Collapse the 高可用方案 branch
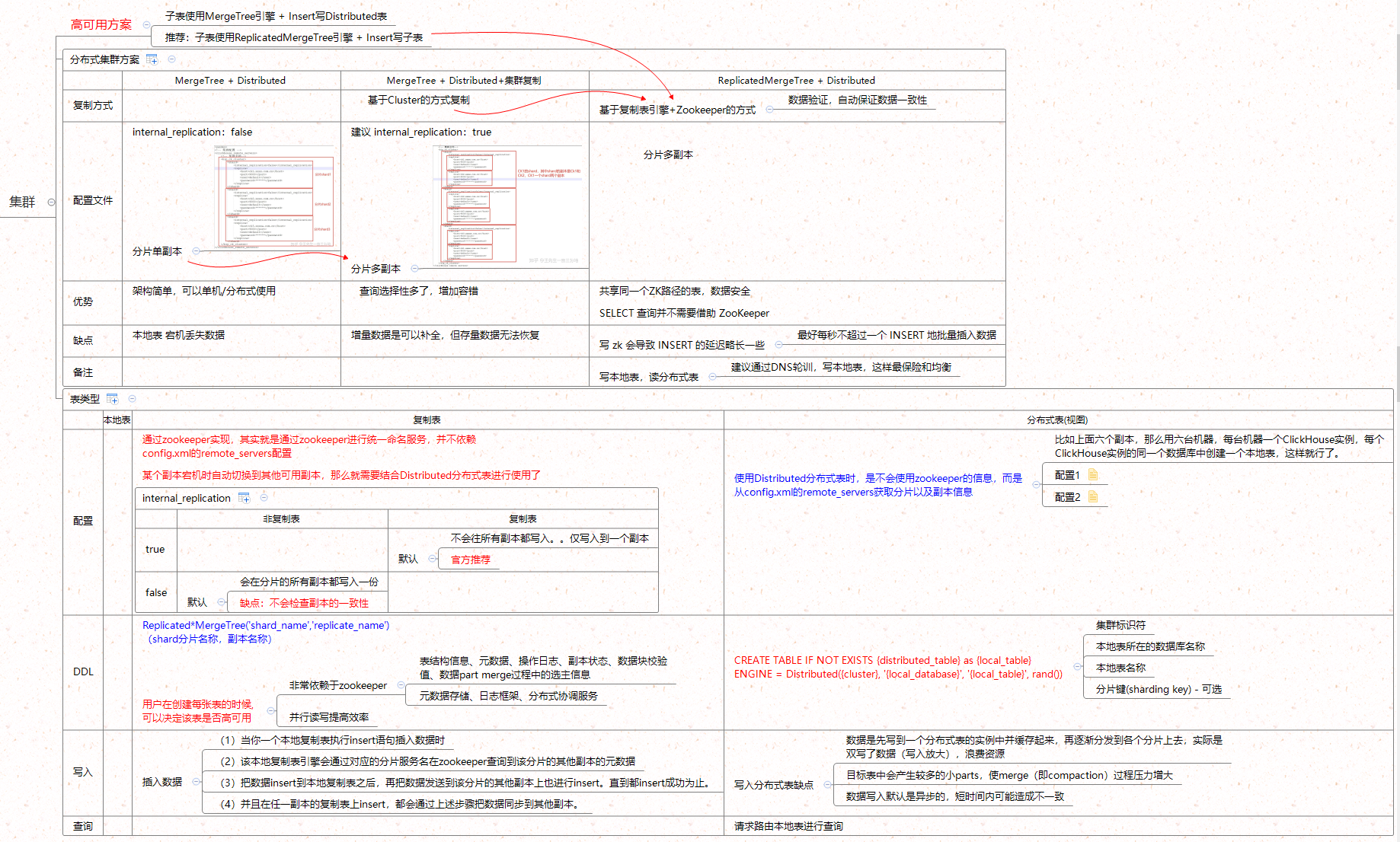1400x842 pixels. click(146, 25)
